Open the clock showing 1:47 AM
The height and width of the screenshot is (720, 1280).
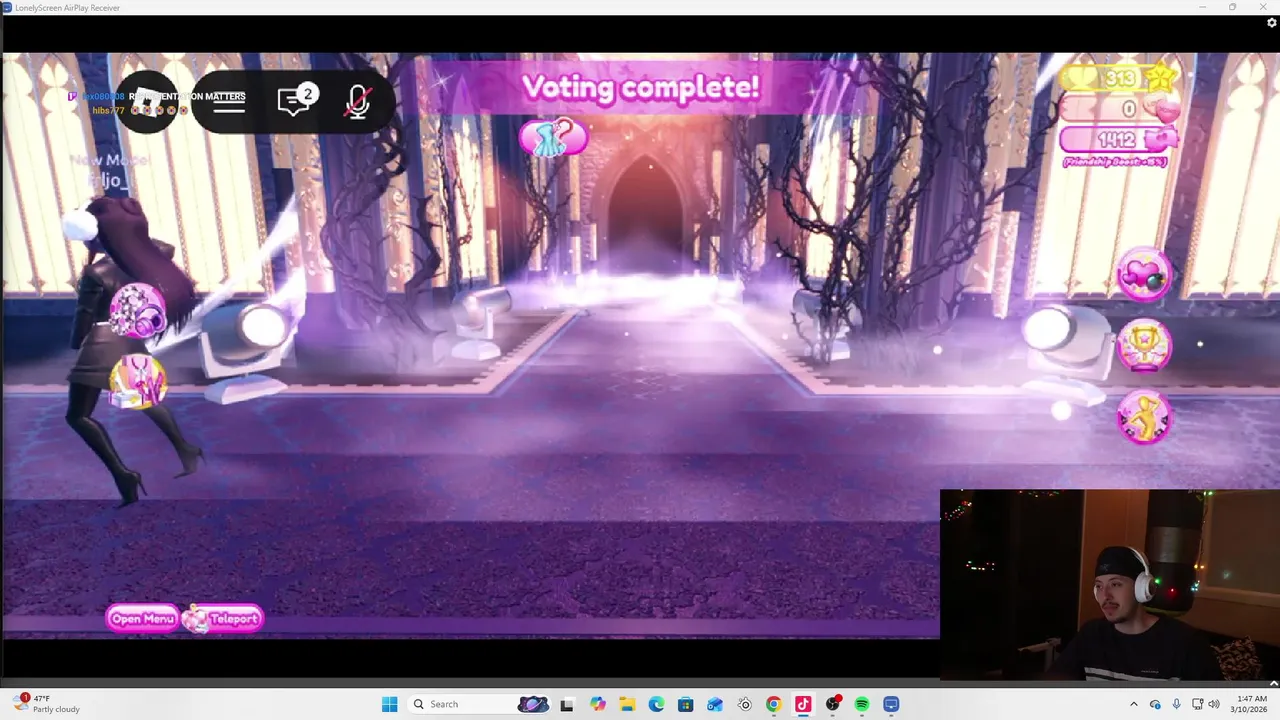click(1251, 704)
